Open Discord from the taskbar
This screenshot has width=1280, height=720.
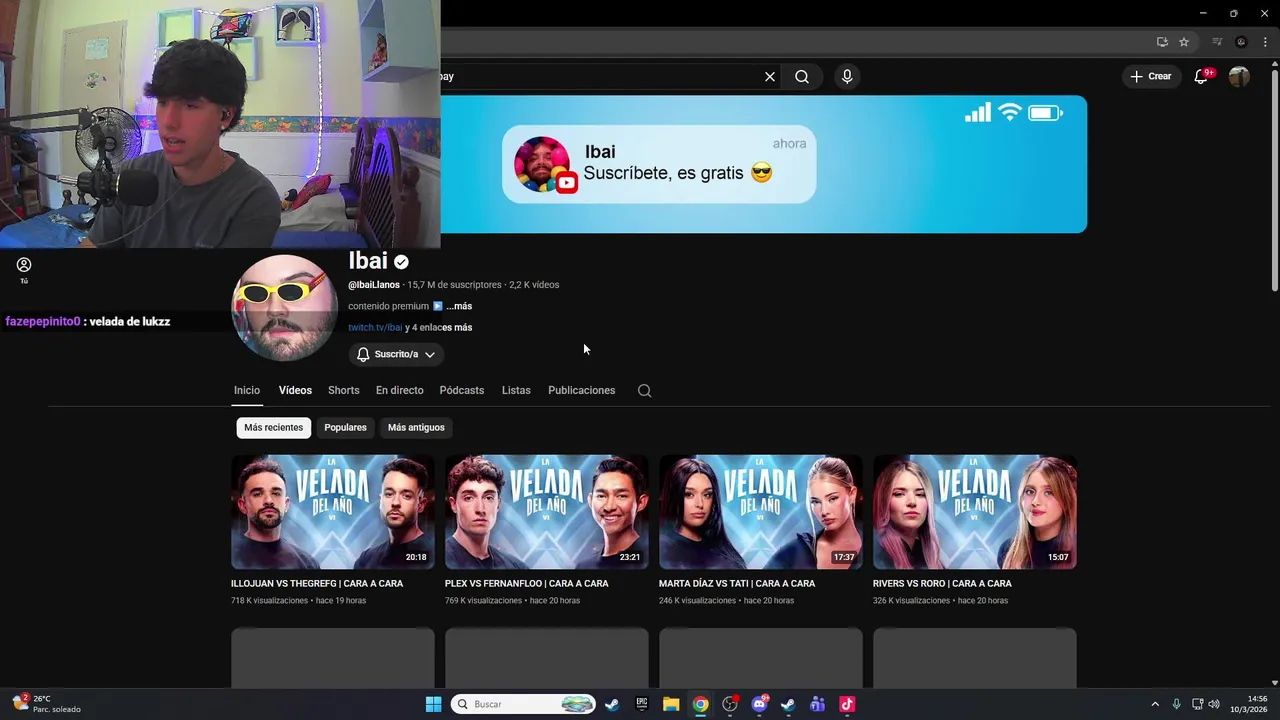pyautogui.click(x=759, y=704)
